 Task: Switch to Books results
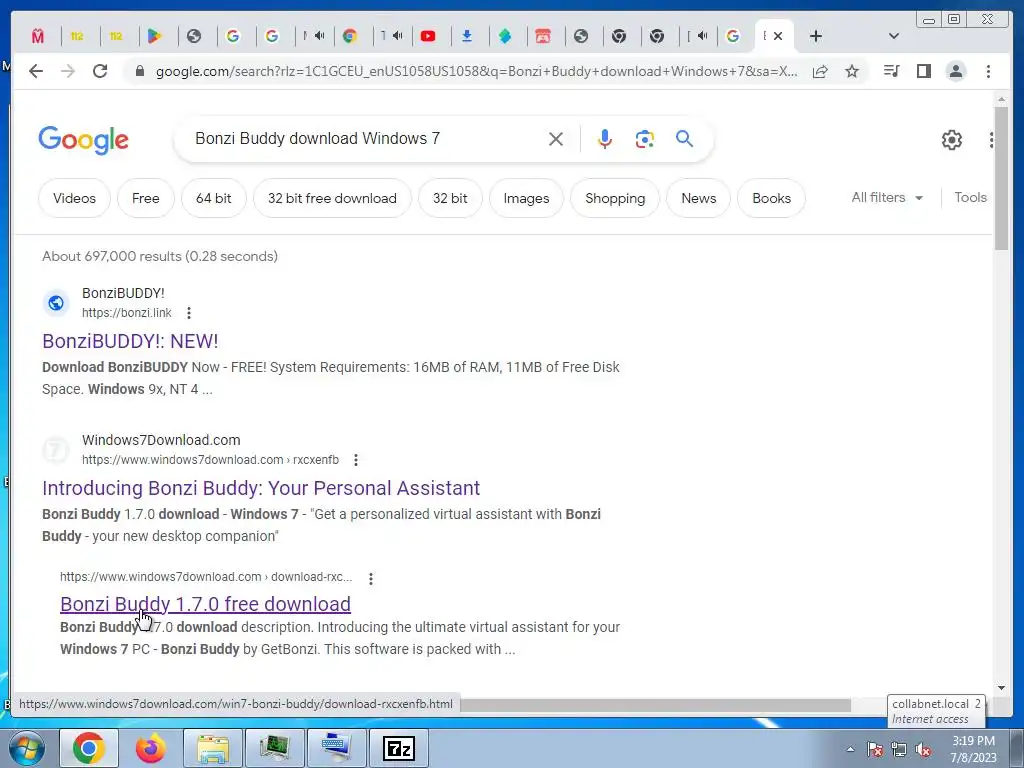(771, 198)
